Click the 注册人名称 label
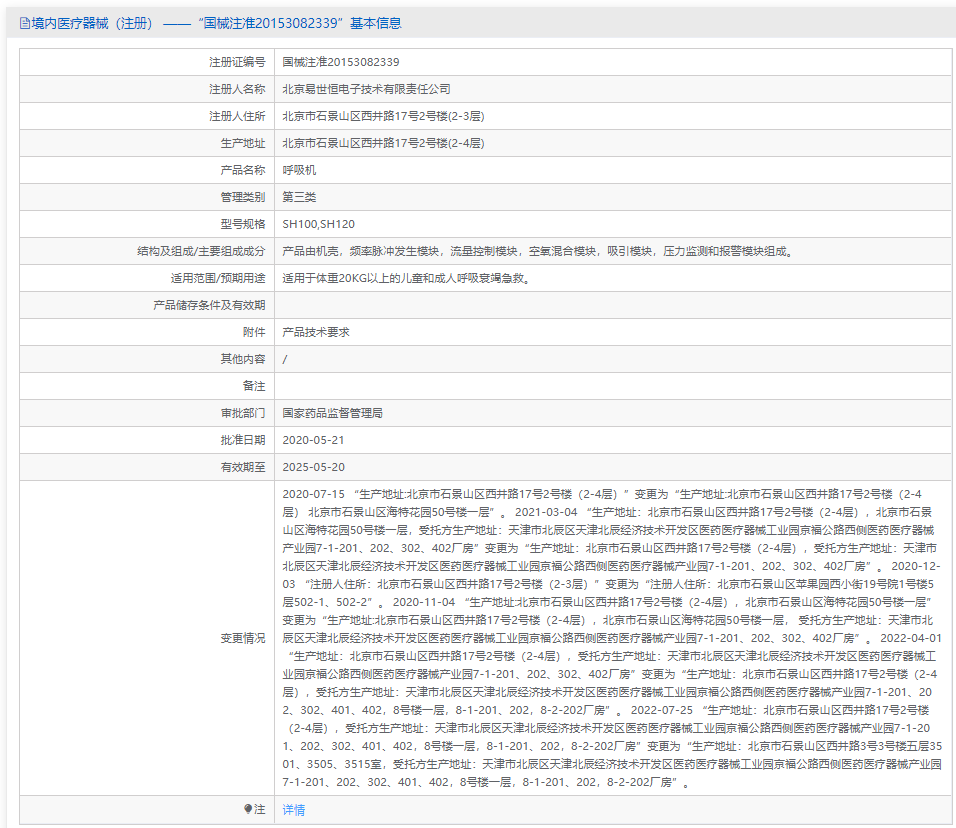This screenshot has height=828, width=956. point(237,89)
